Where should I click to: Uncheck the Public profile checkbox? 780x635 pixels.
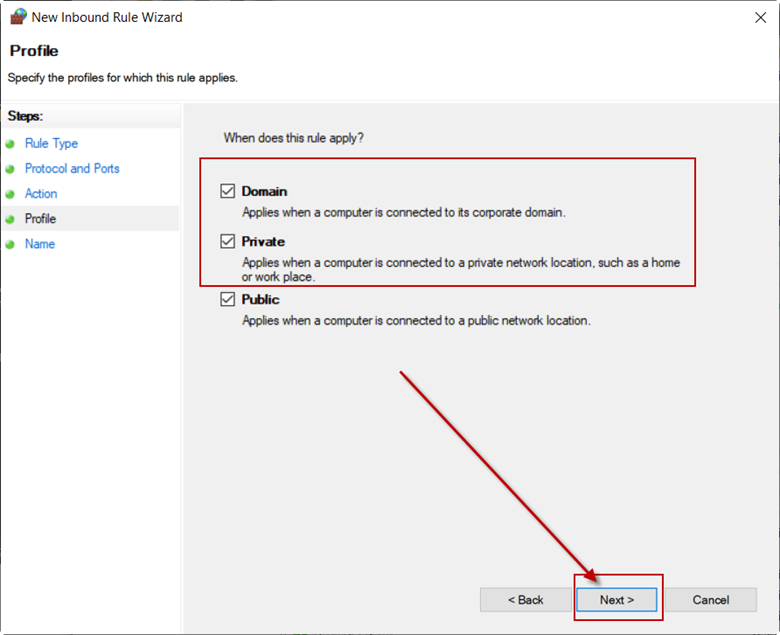point(227,299)
